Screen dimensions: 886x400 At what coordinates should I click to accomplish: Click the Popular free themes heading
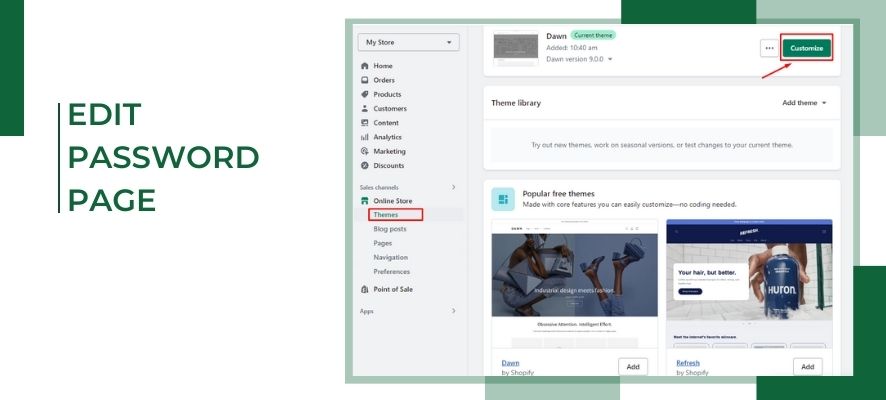(558, 193)
